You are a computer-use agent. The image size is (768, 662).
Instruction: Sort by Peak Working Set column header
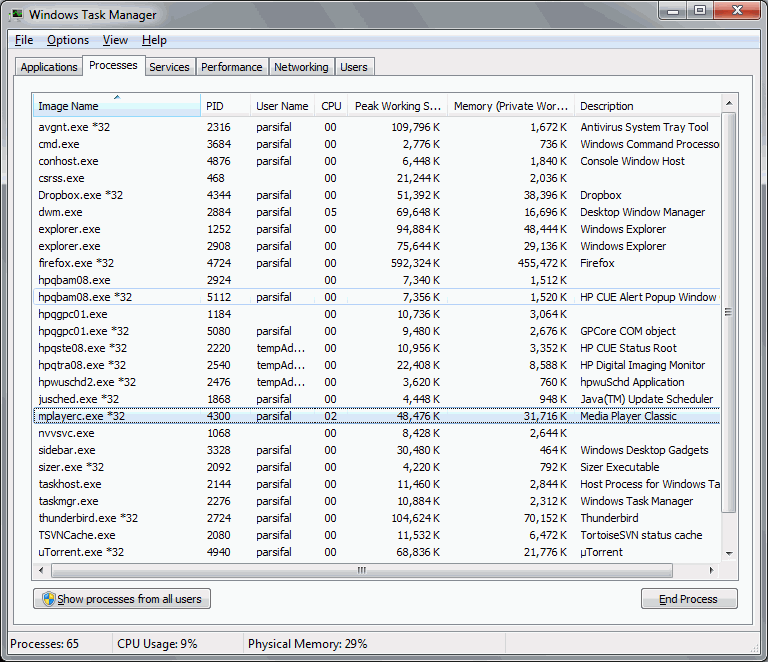coord(398,106)
